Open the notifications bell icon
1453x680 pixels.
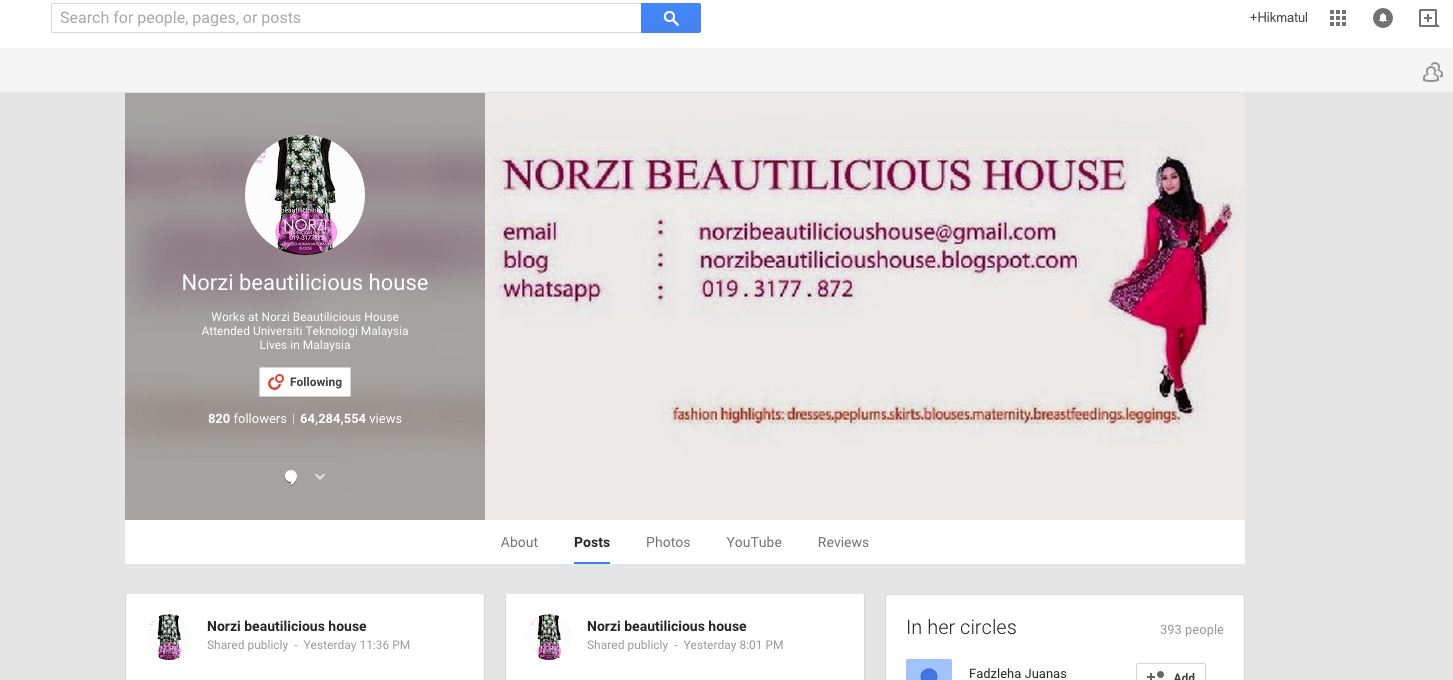(1383, 18)
